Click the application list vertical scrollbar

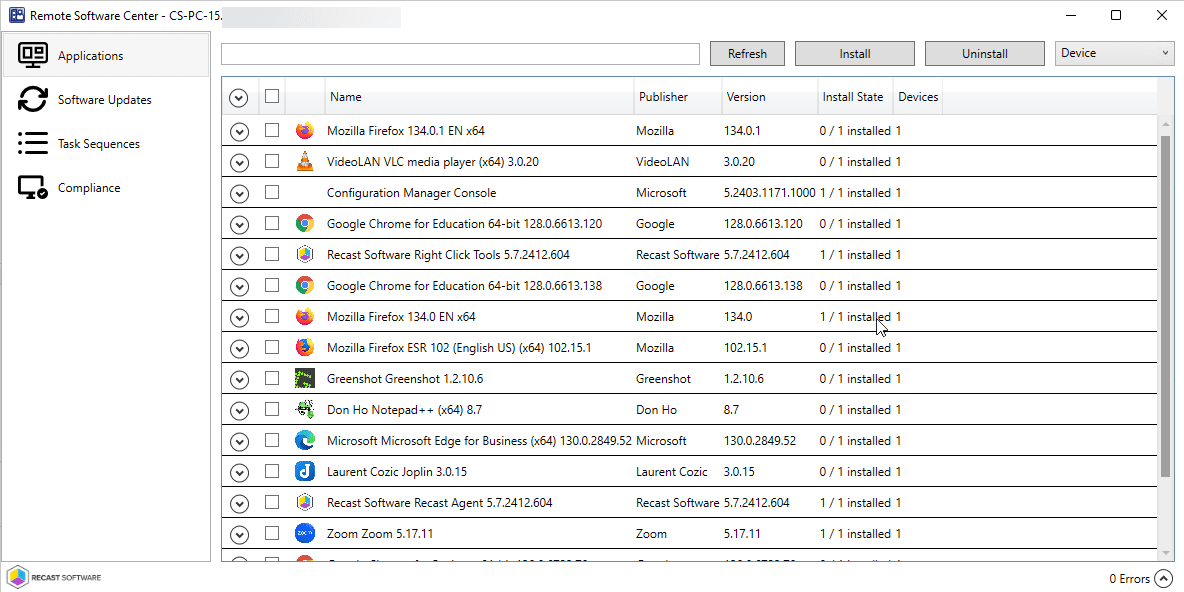point(1166,307)
